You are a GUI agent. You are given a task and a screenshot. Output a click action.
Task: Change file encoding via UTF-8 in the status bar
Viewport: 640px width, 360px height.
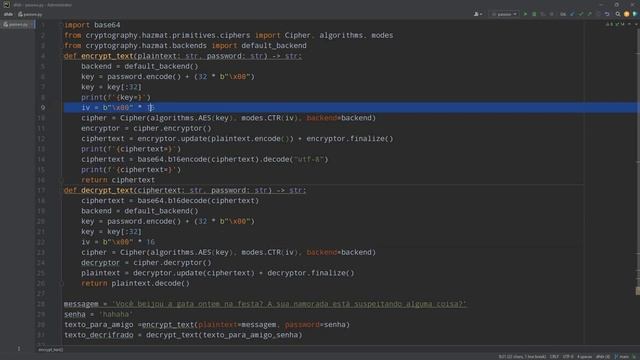pos(568,357)
